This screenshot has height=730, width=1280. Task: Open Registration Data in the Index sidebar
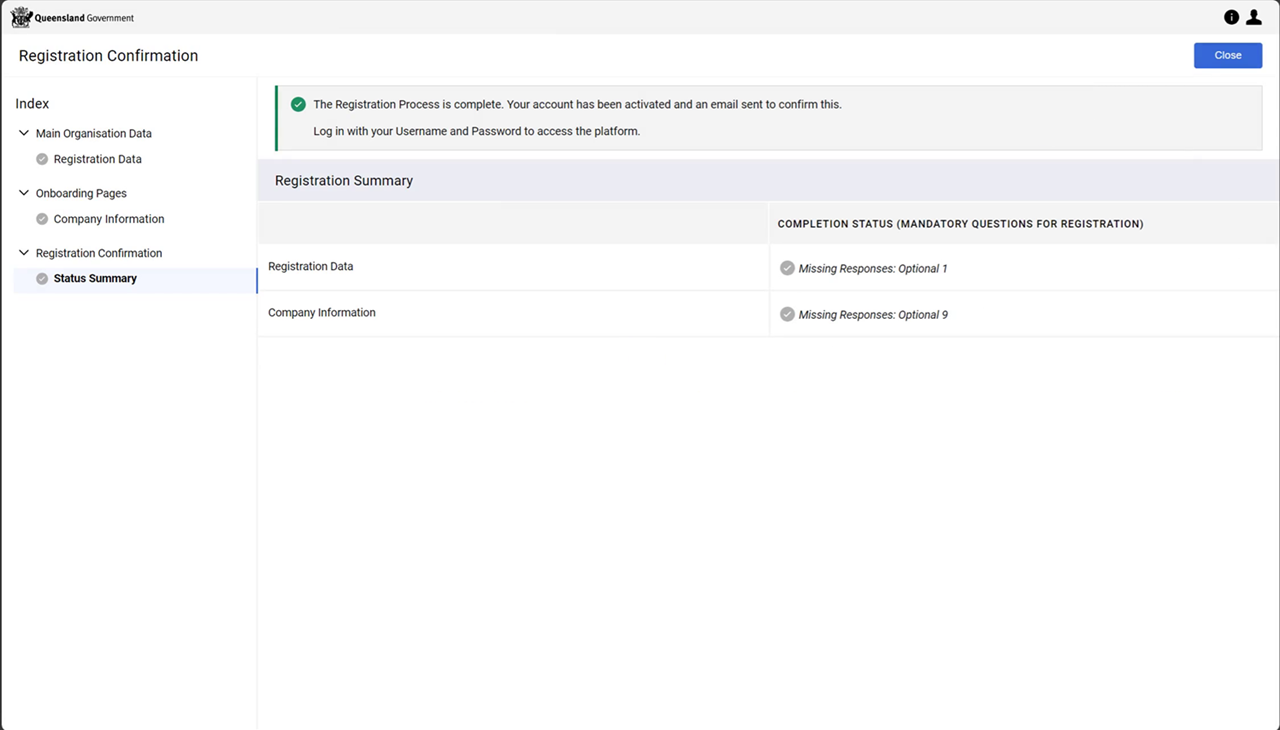point(97,159)
